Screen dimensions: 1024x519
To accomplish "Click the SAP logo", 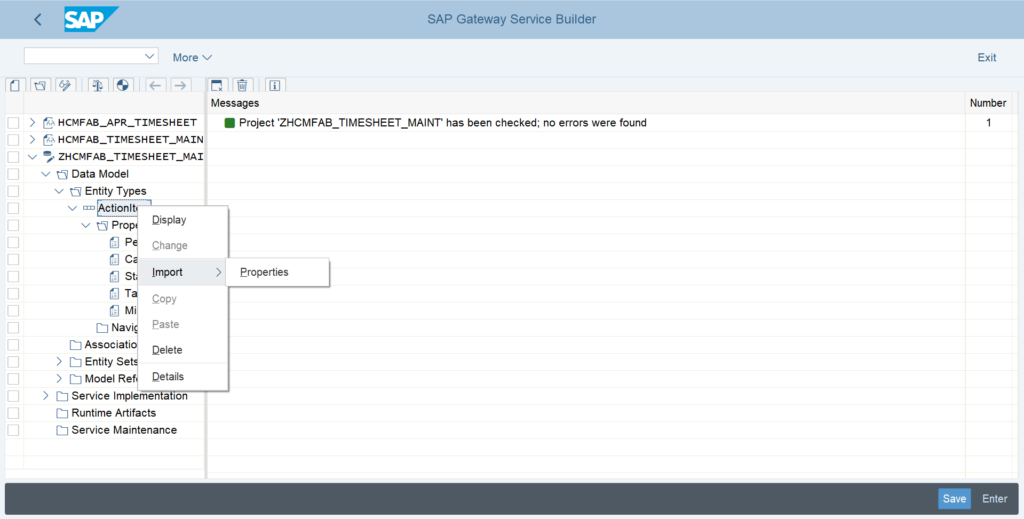I will pos(91,19).
